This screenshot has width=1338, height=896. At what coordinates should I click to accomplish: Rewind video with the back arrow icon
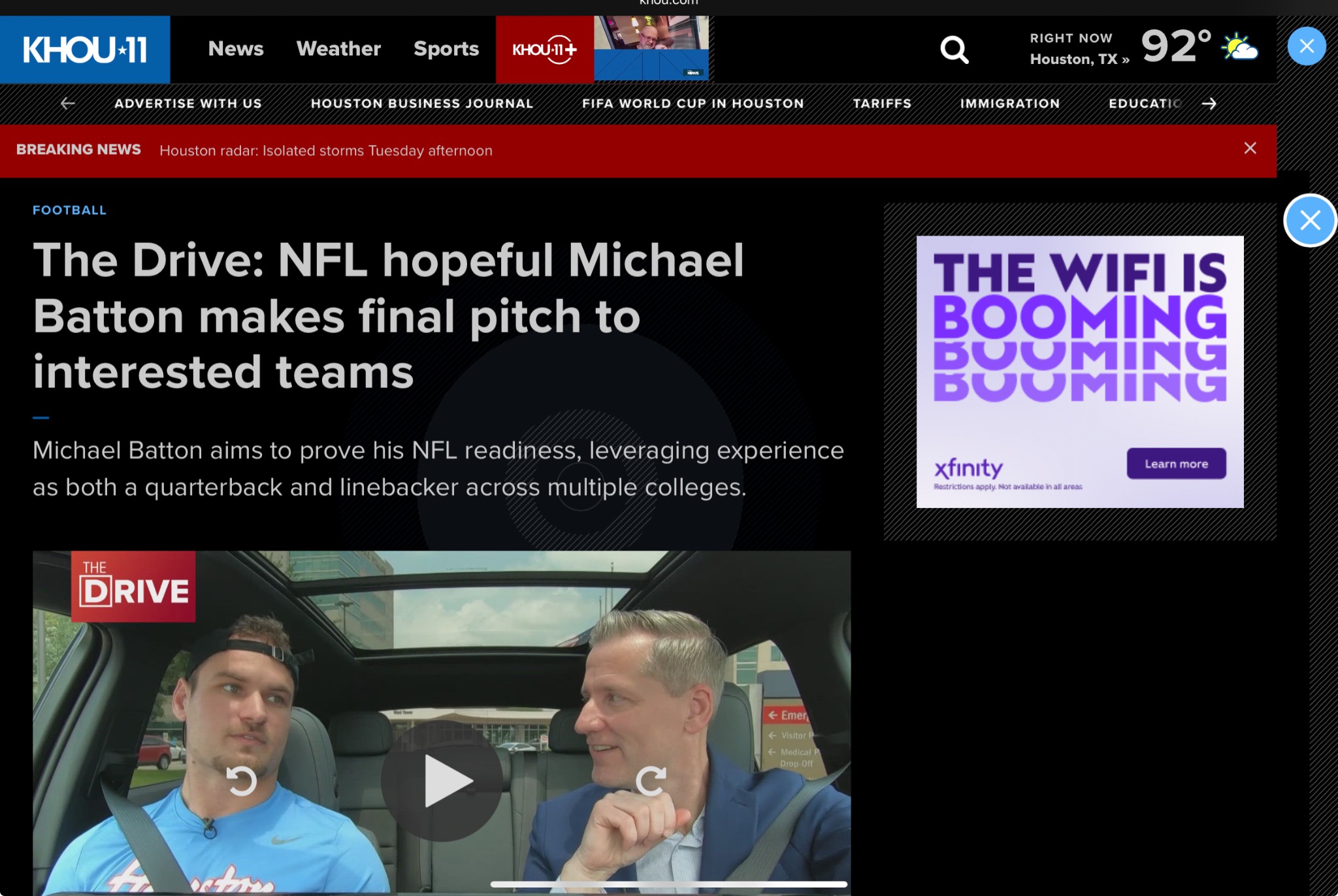tap(241, 781)
